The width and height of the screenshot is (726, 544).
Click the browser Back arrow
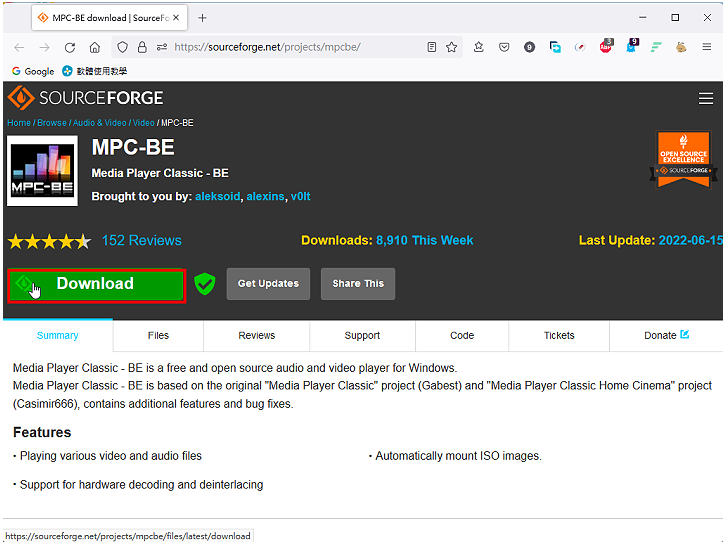coord(19,47)
